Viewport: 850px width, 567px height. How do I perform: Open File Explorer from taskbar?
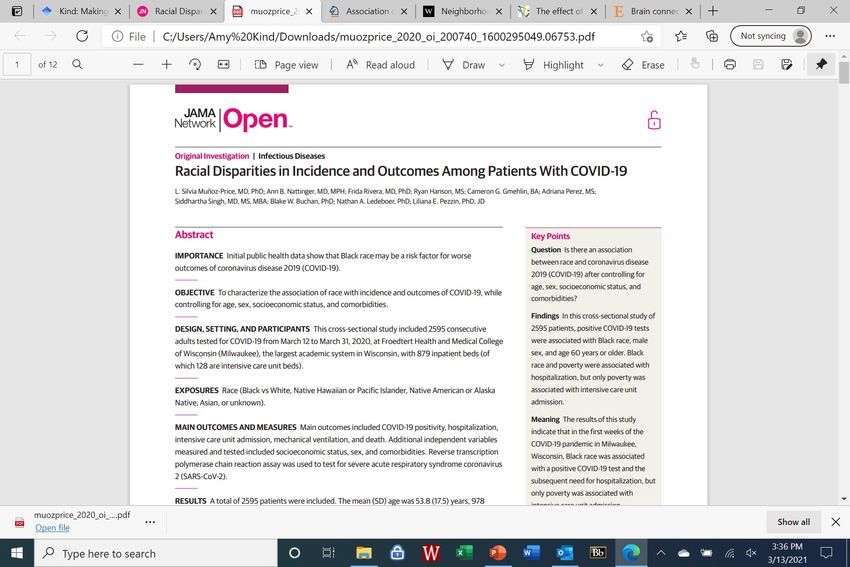(x=363, y=553)
